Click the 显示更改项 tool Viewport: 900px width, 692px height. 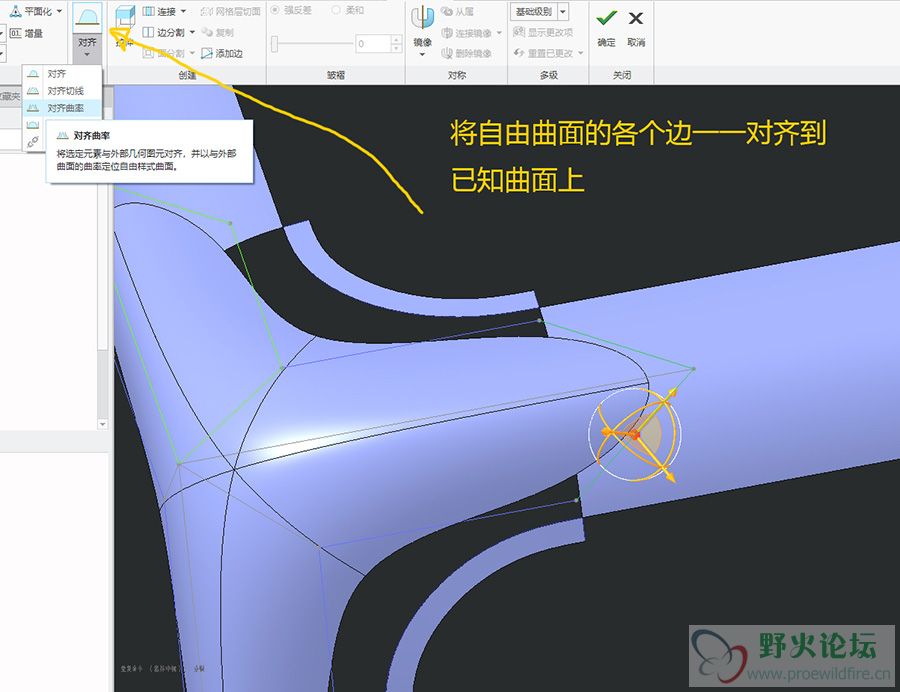tap(543, 32)
